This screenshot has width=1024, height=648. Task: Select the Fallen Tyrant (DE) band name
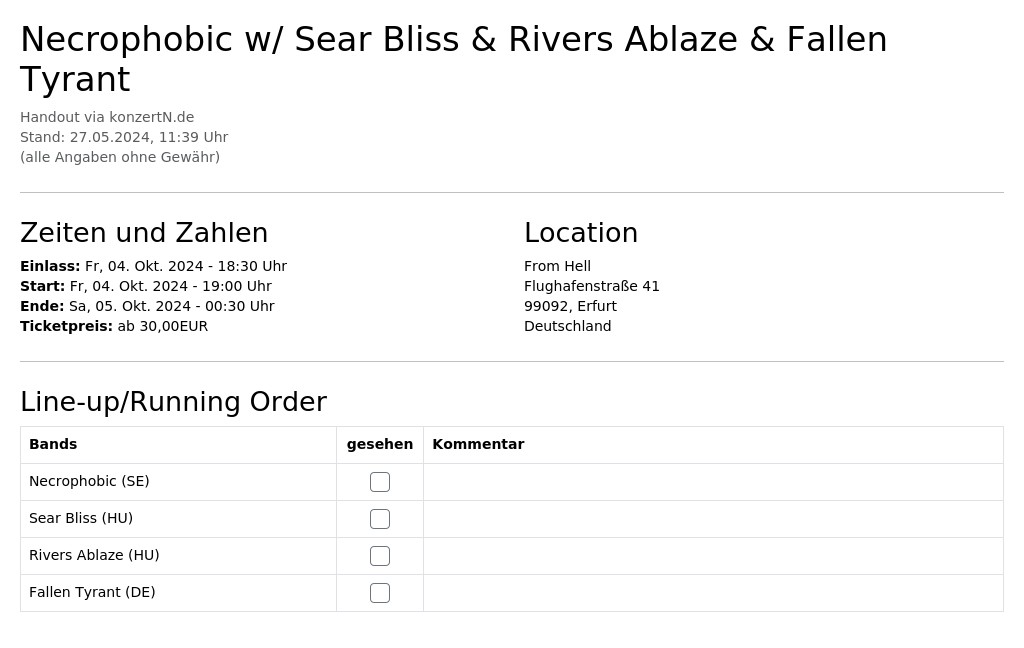click(92, 592)
